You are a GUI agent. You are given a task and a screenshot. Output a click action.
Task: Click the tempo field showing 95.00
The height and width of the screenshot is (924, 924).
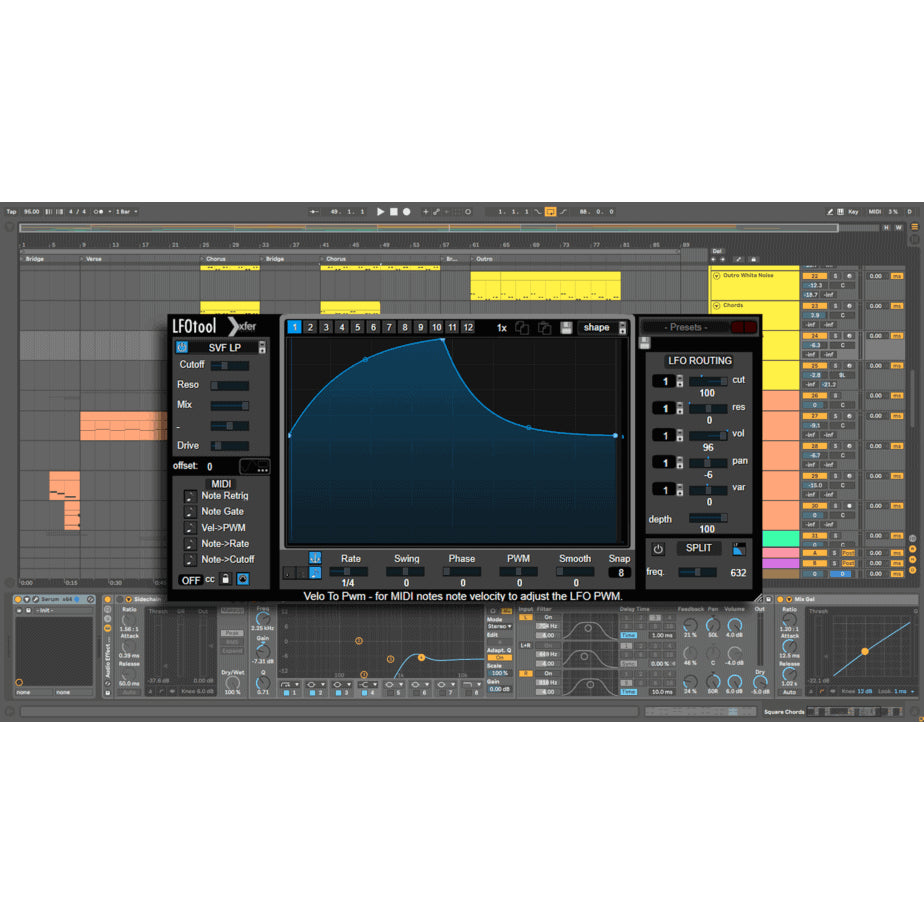pos(33,211)
